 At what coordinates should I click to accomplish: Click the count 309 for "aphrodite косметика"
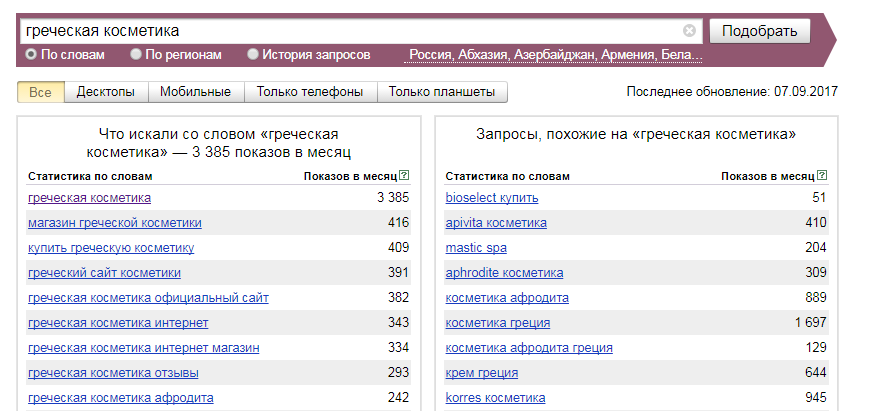pyautogui.click(x=816, y=272)
